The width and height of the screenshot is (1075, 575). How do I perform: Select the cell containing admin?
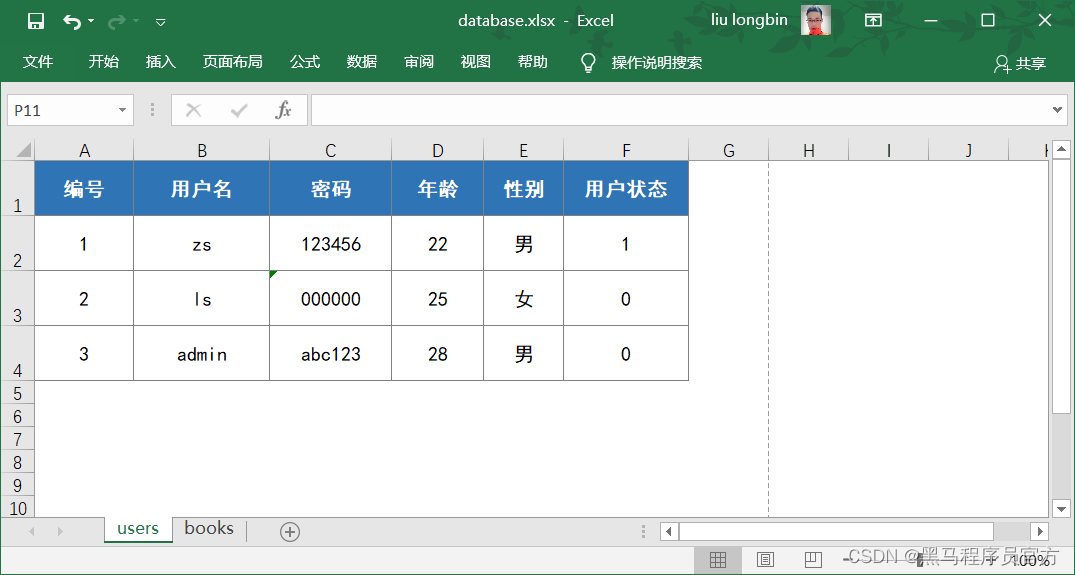202,353
